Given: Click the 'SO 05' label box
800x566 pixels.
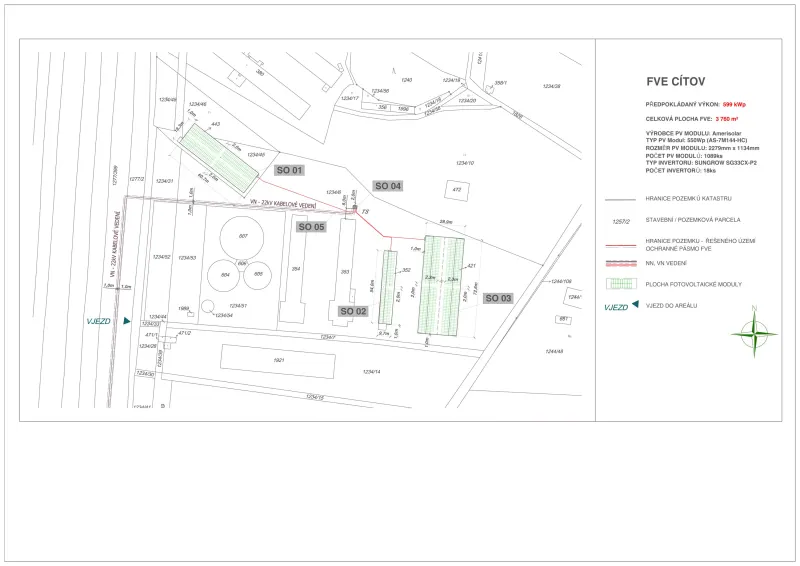Looking at the screenshot, I should [311, 227].
